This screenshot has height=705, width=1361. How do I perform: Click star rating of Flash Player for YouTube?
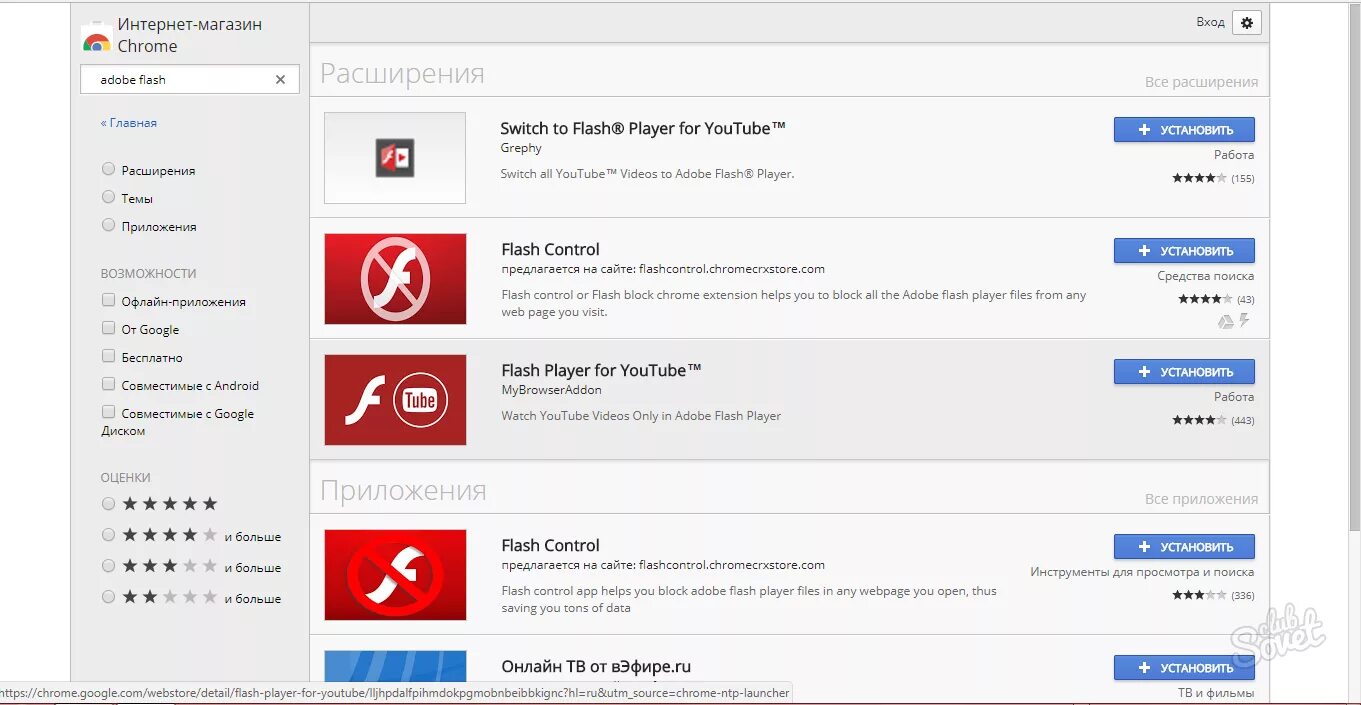click(x=1199, y=420)
